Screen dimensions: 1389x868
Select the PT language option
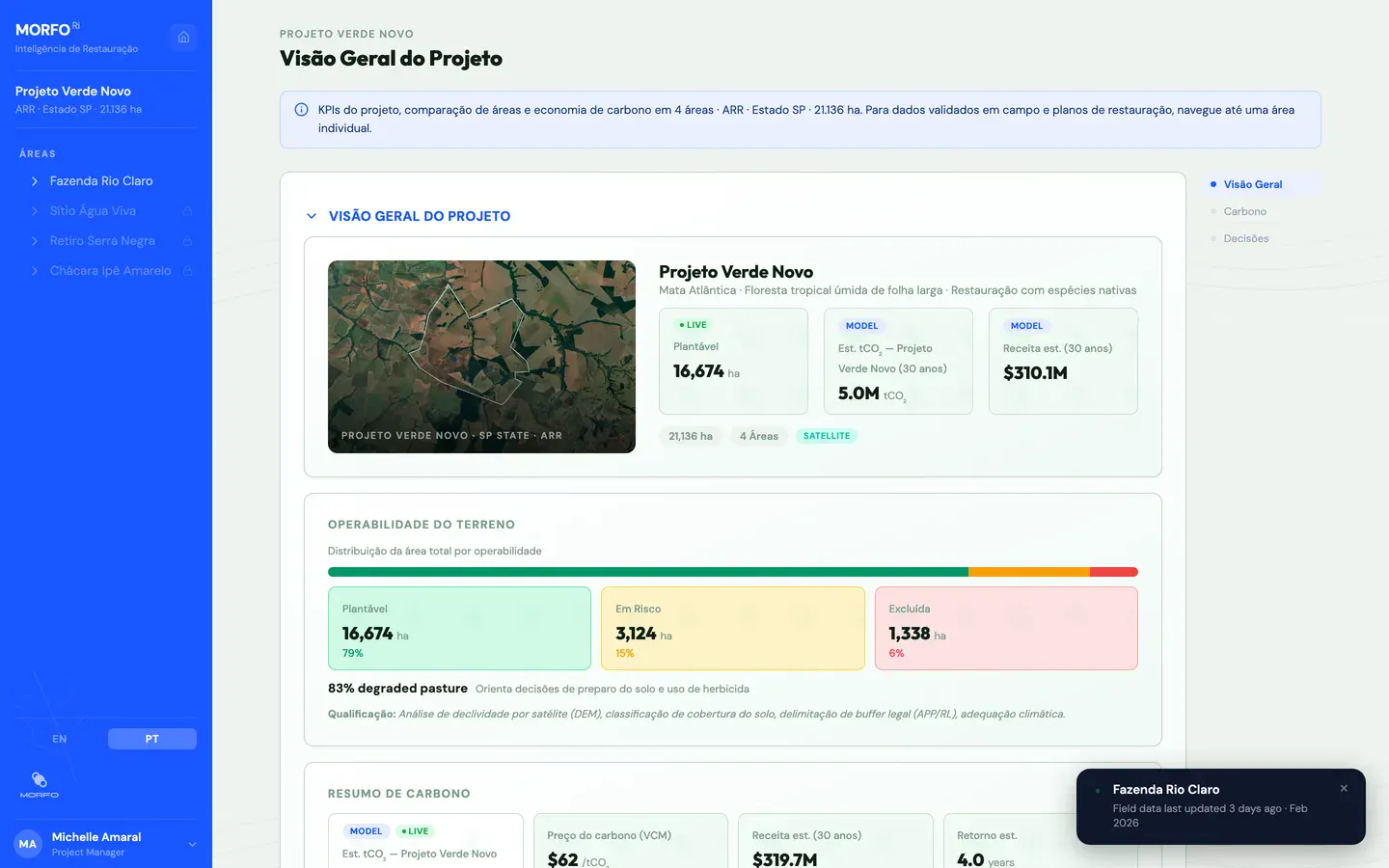[152, 739]
